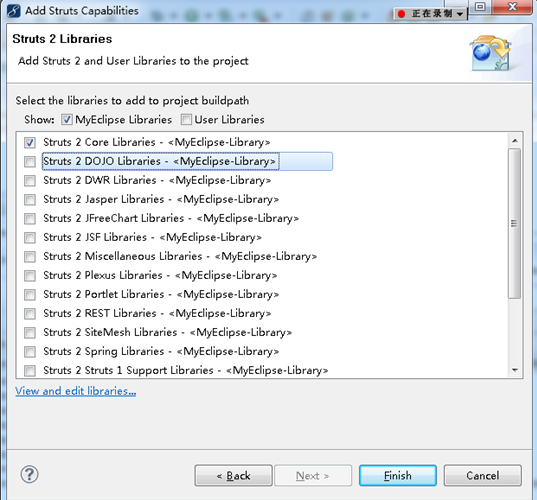Select the 'Struts 2 SiteMesh Libraries' row text

click(x=167, y=333)
